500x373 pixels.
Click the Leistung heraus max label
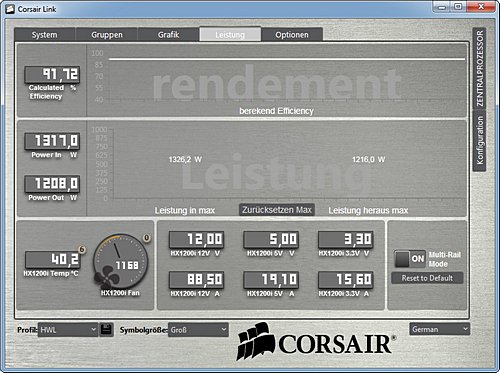(x=368, y=210)
